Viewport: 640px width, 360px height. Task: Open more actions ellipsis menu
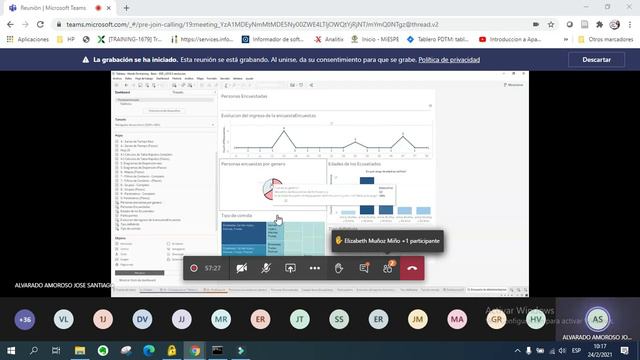(315, 268)
